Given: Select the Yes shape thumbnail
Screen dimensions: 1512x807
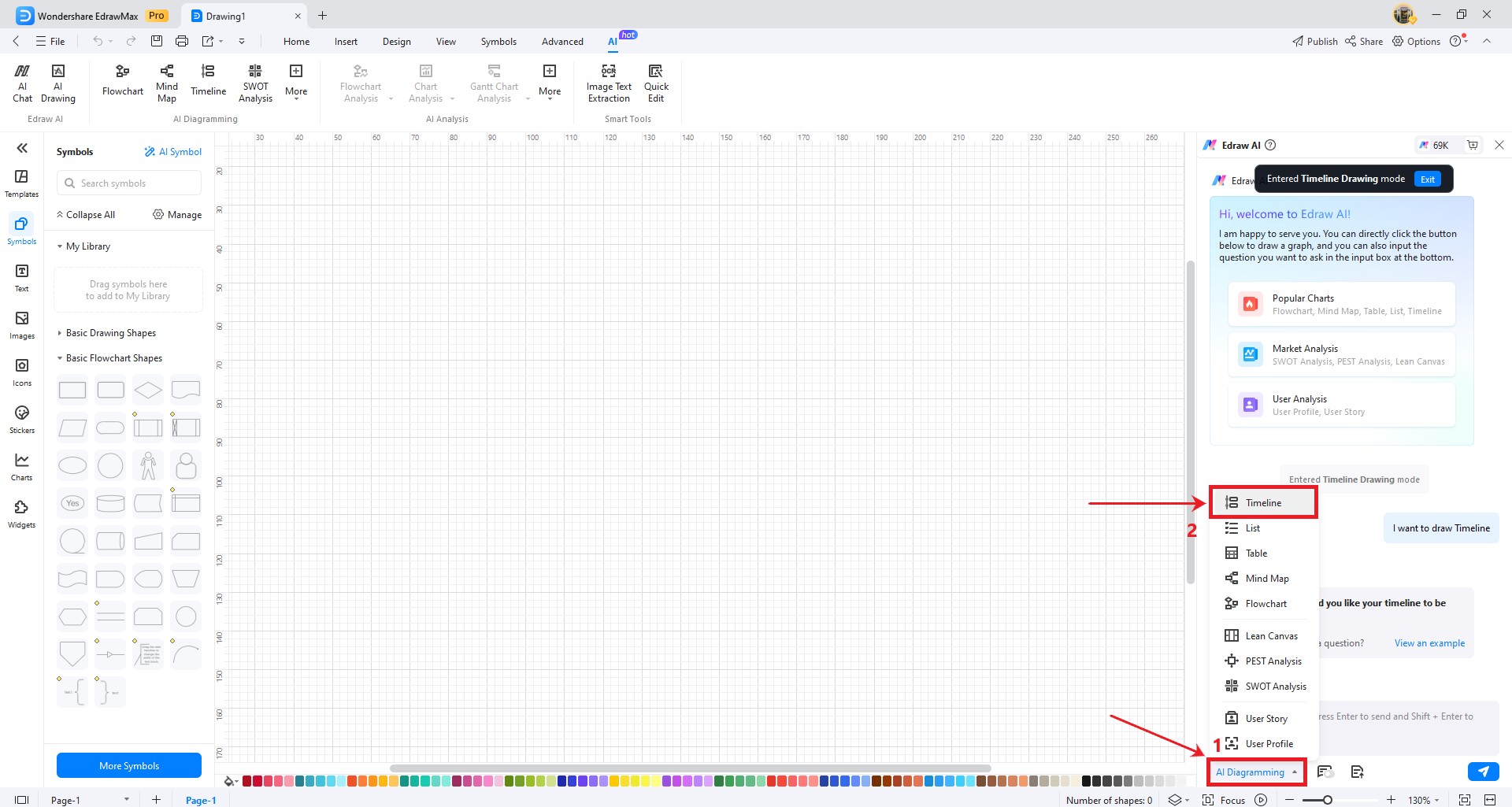Looking at the screenshot, I should pos(72,503).
